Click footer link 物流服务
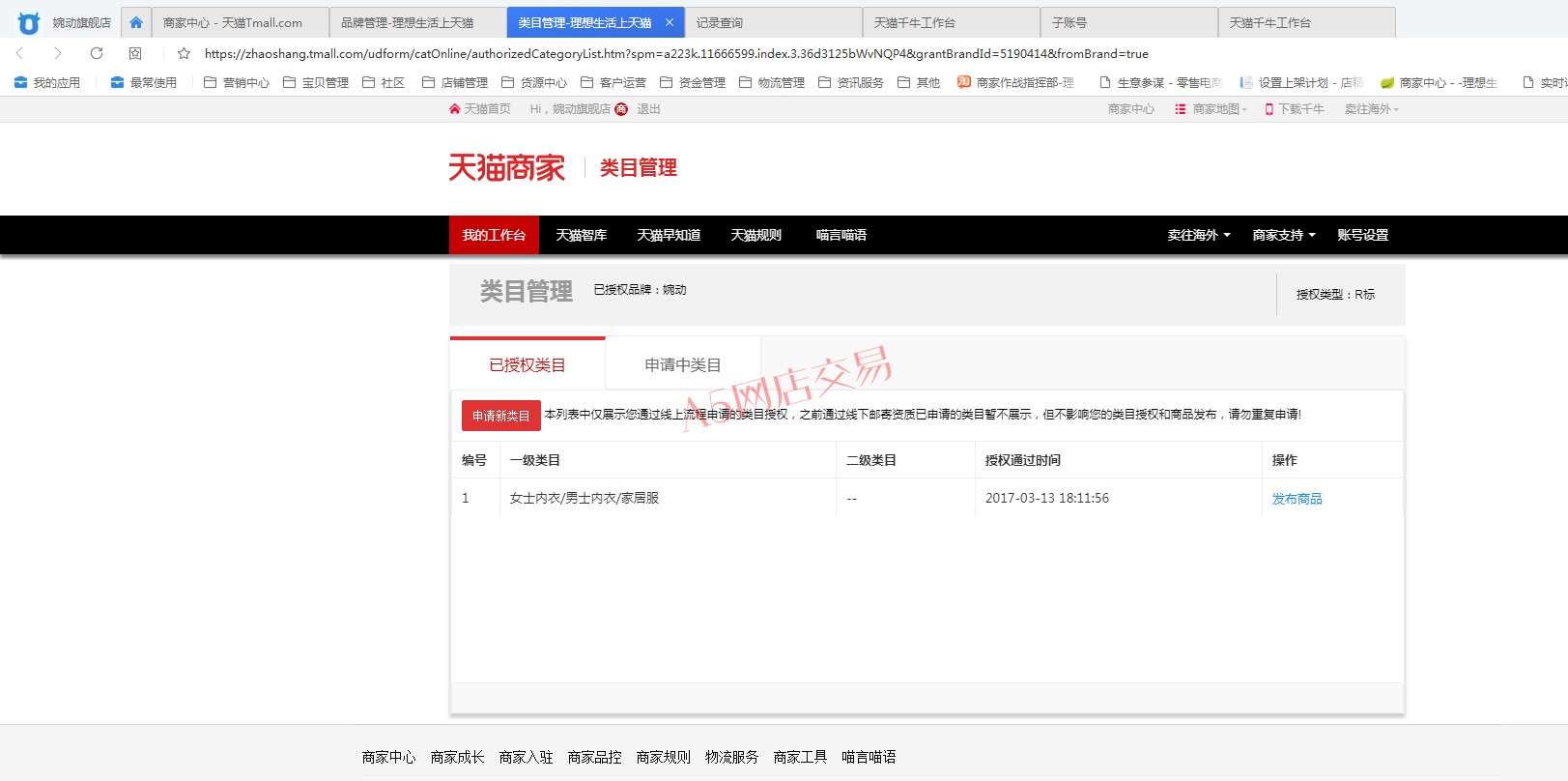 731,757
